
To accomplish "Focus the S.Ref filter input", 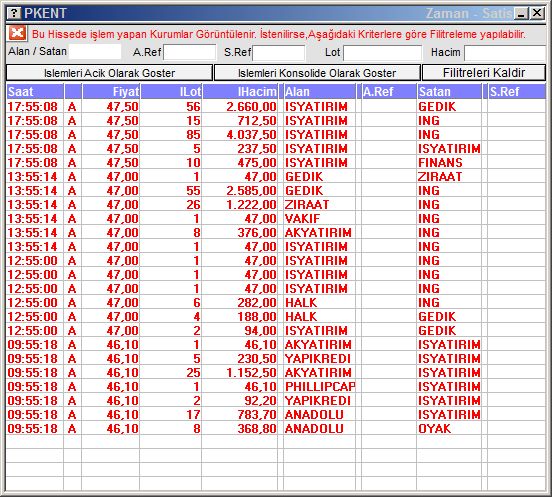I will [279, 52].
